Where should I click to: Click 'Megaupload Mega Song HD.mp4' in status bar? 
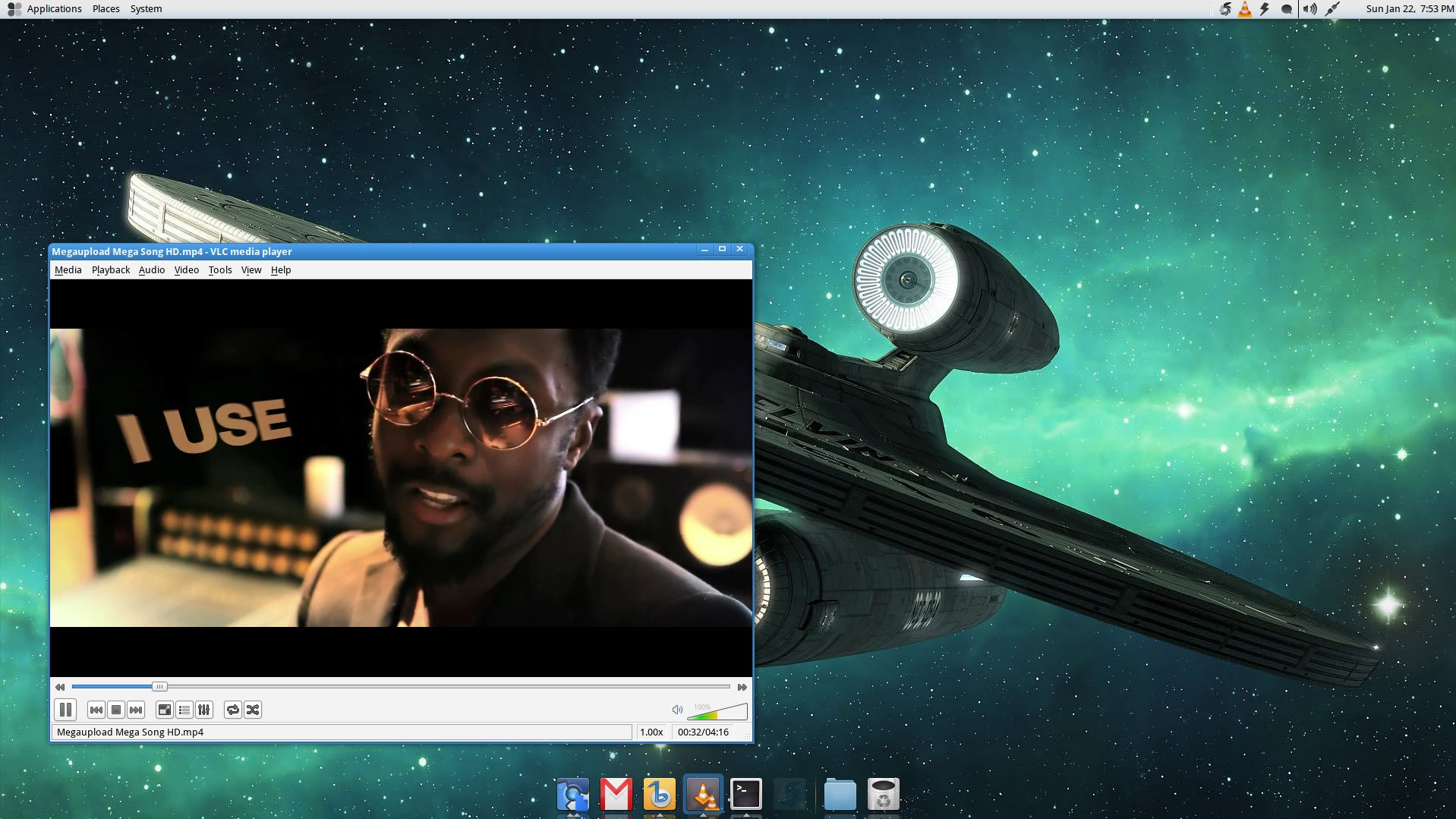tap(130, 732)
